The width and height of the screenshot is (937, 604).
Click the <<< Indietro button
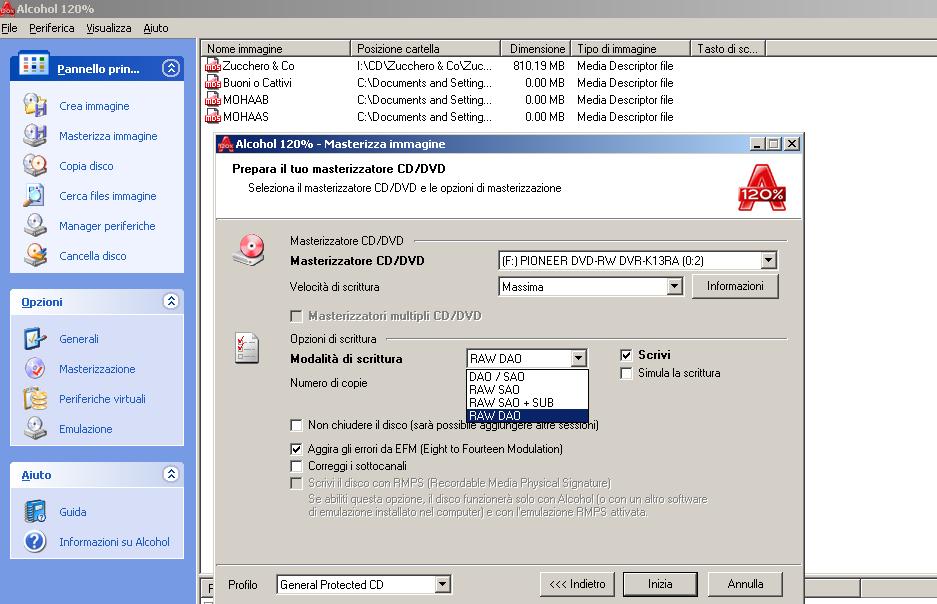pos(577,584)
